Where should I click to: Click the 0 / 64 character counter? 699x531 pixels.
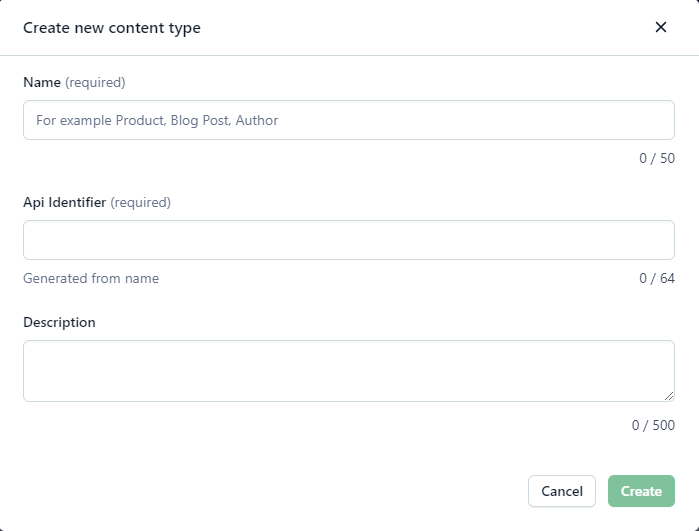(657, 278)
